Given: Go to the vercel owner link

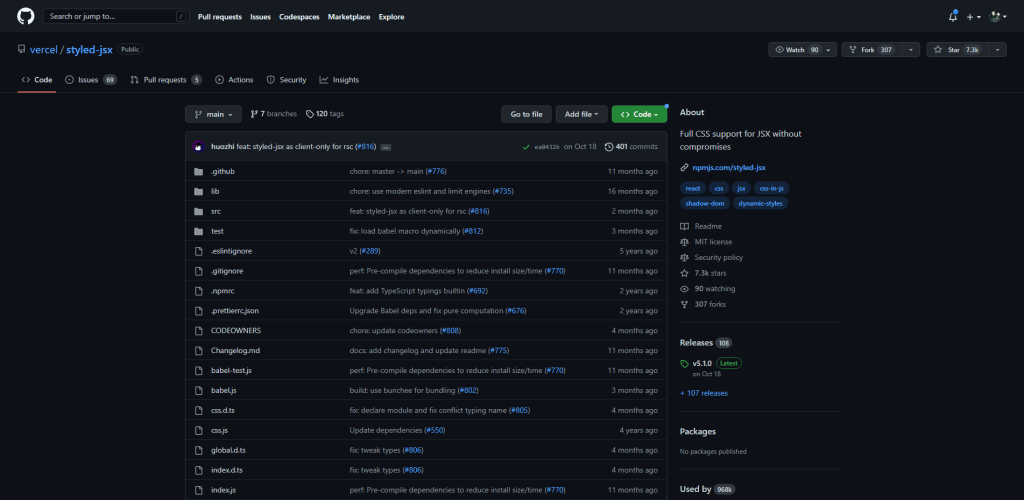Looking at the screenshot, I should click(44, 50).
